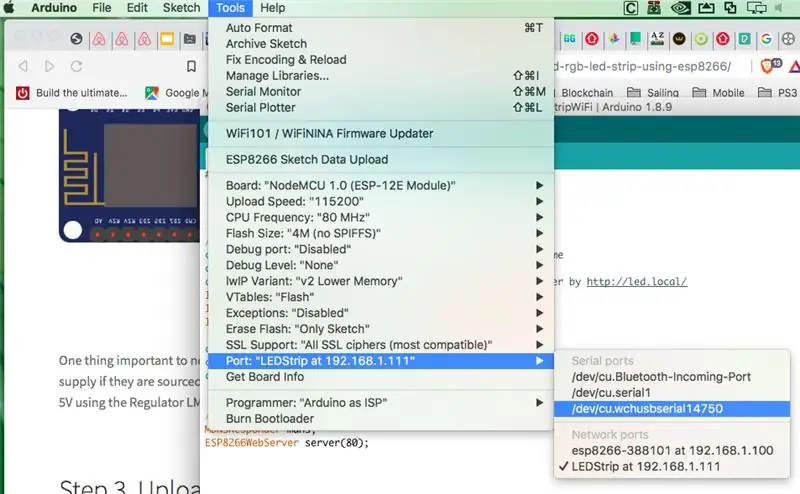Image resolution: width=800 pixels, height=494 pixels.
Task: Expand the VTables Flash submenu
Action: (381, 297)
